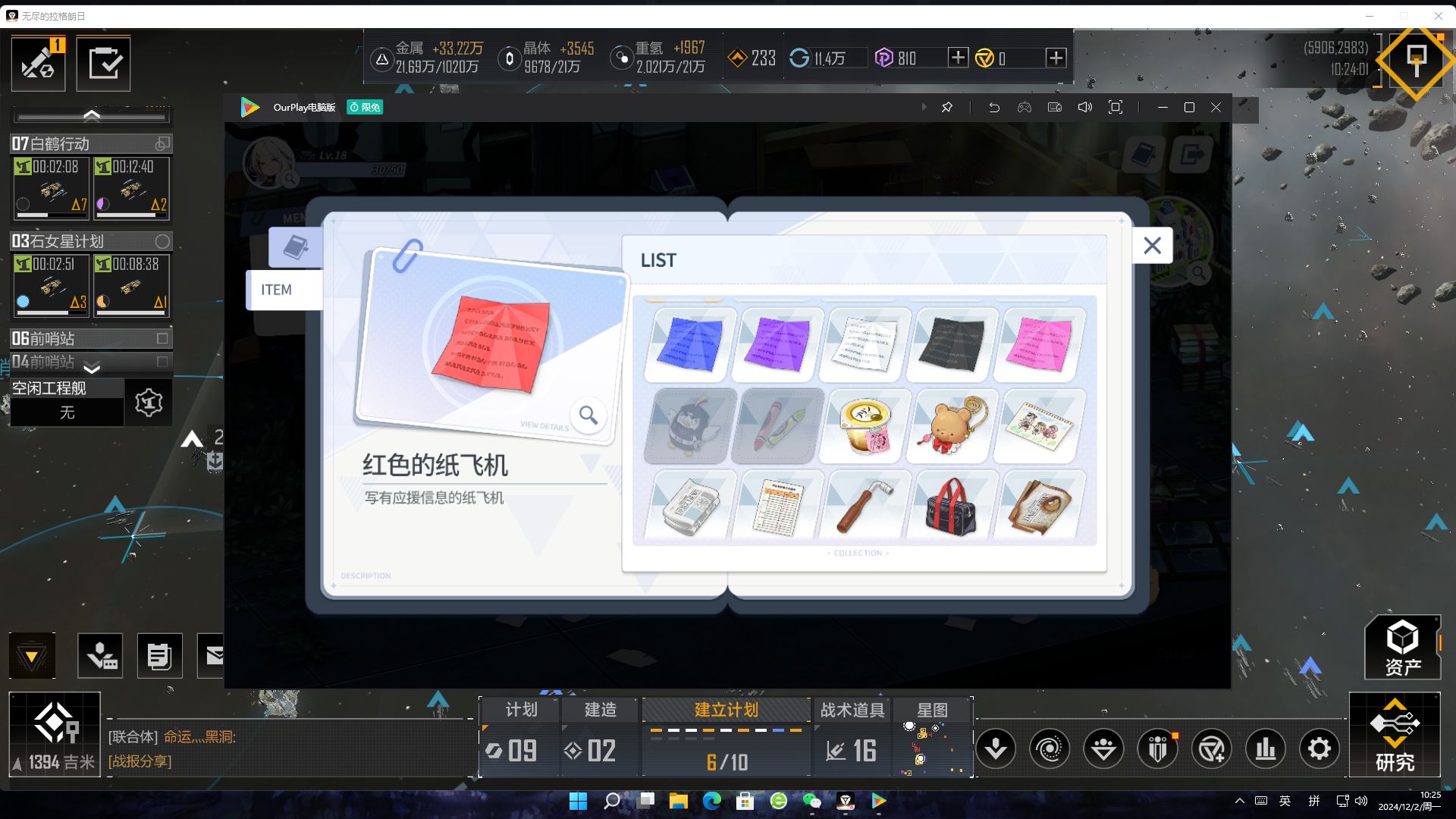This screenshot has width=1456, height=819.
Task: Click the 战报分享 link in chat
Action: [x=140, y=761]
